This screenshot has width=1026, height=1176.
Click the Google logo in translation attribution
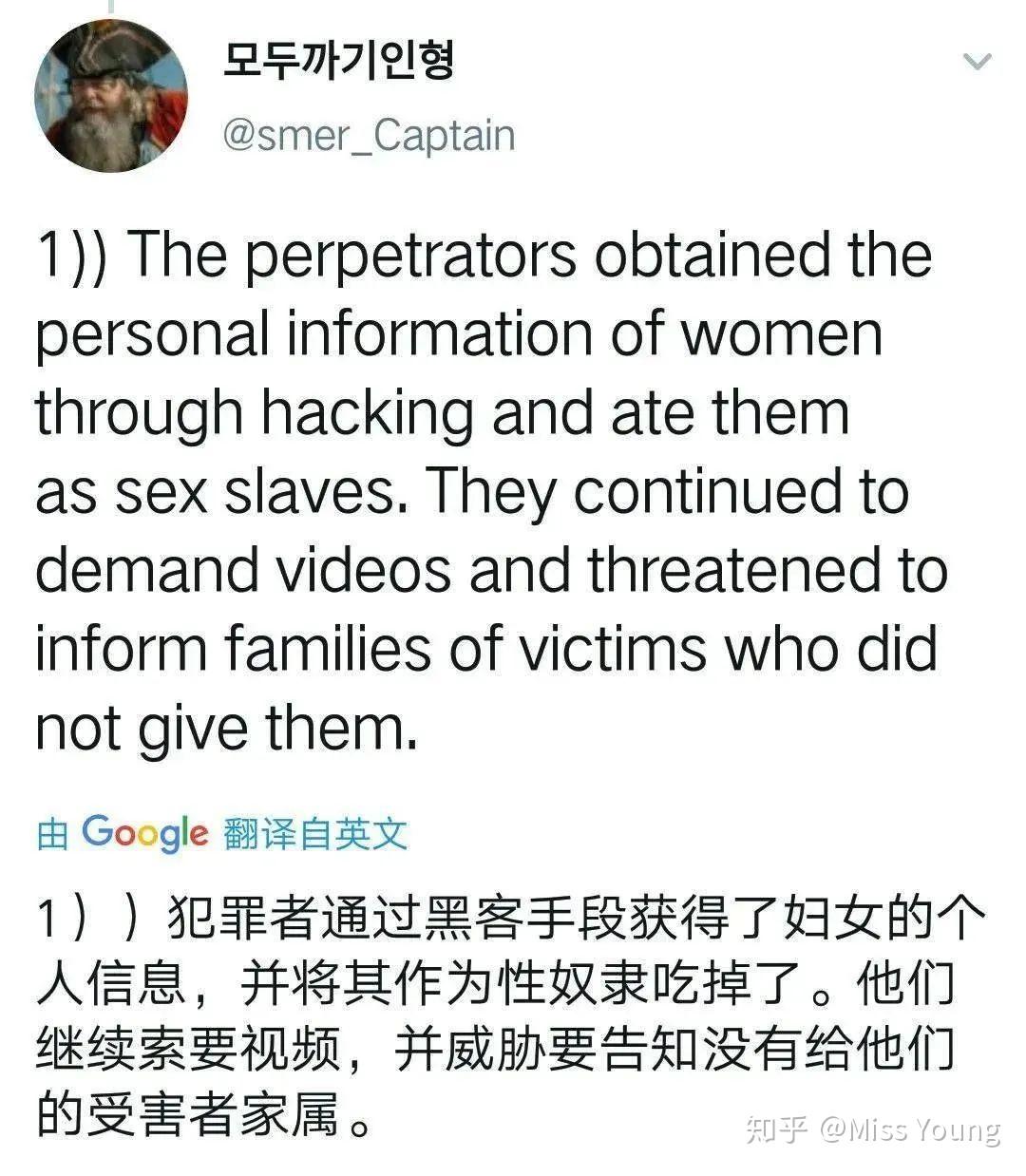coord(144,833)
